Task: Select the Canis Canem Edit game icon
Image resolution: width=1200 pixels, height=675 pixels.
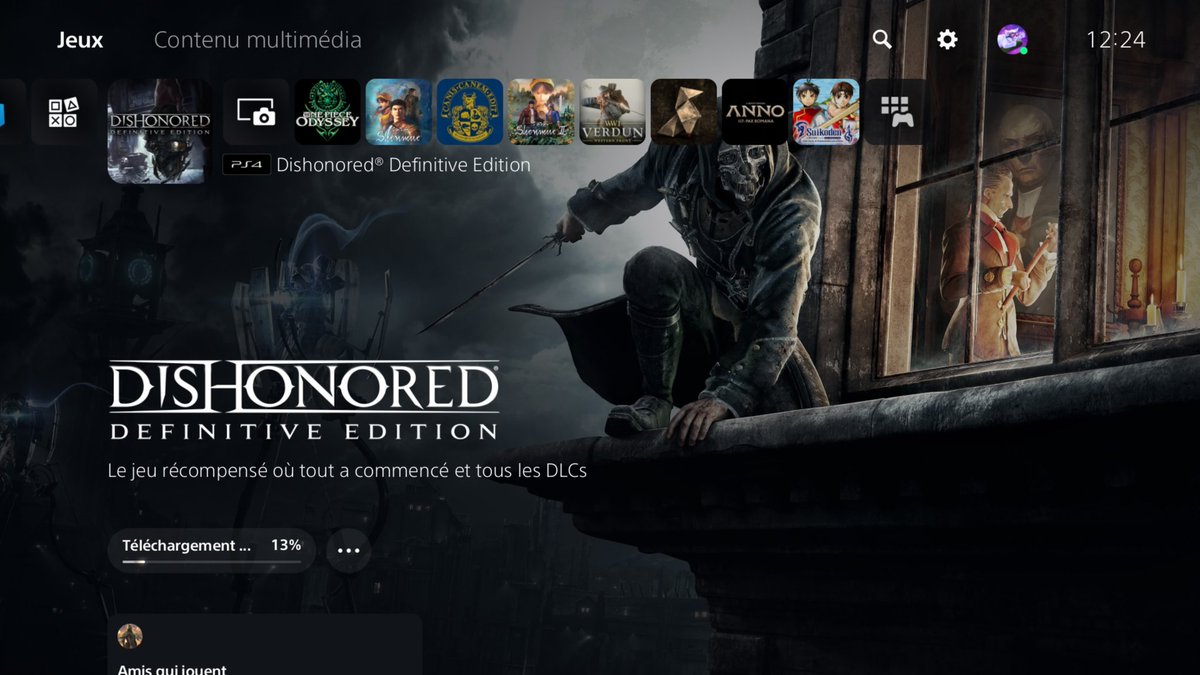Action: pos(470,112)
